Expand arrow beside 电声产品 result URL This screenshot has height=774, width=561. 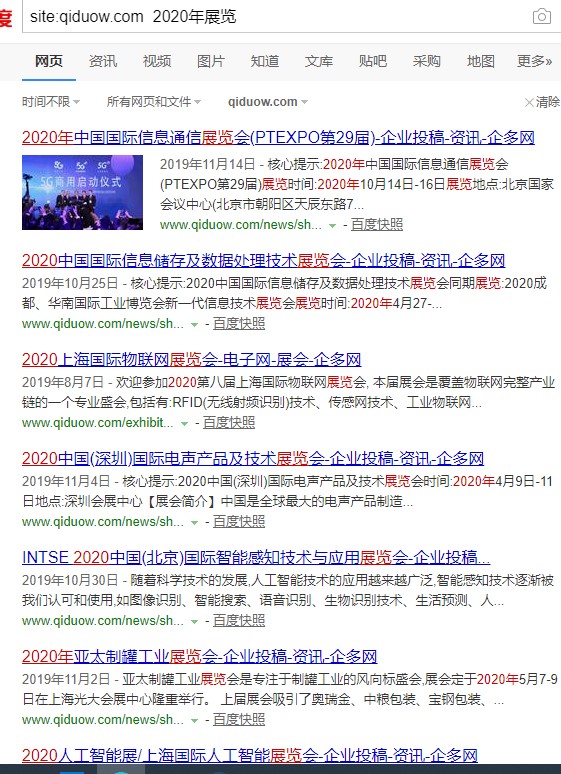(195, 522)
